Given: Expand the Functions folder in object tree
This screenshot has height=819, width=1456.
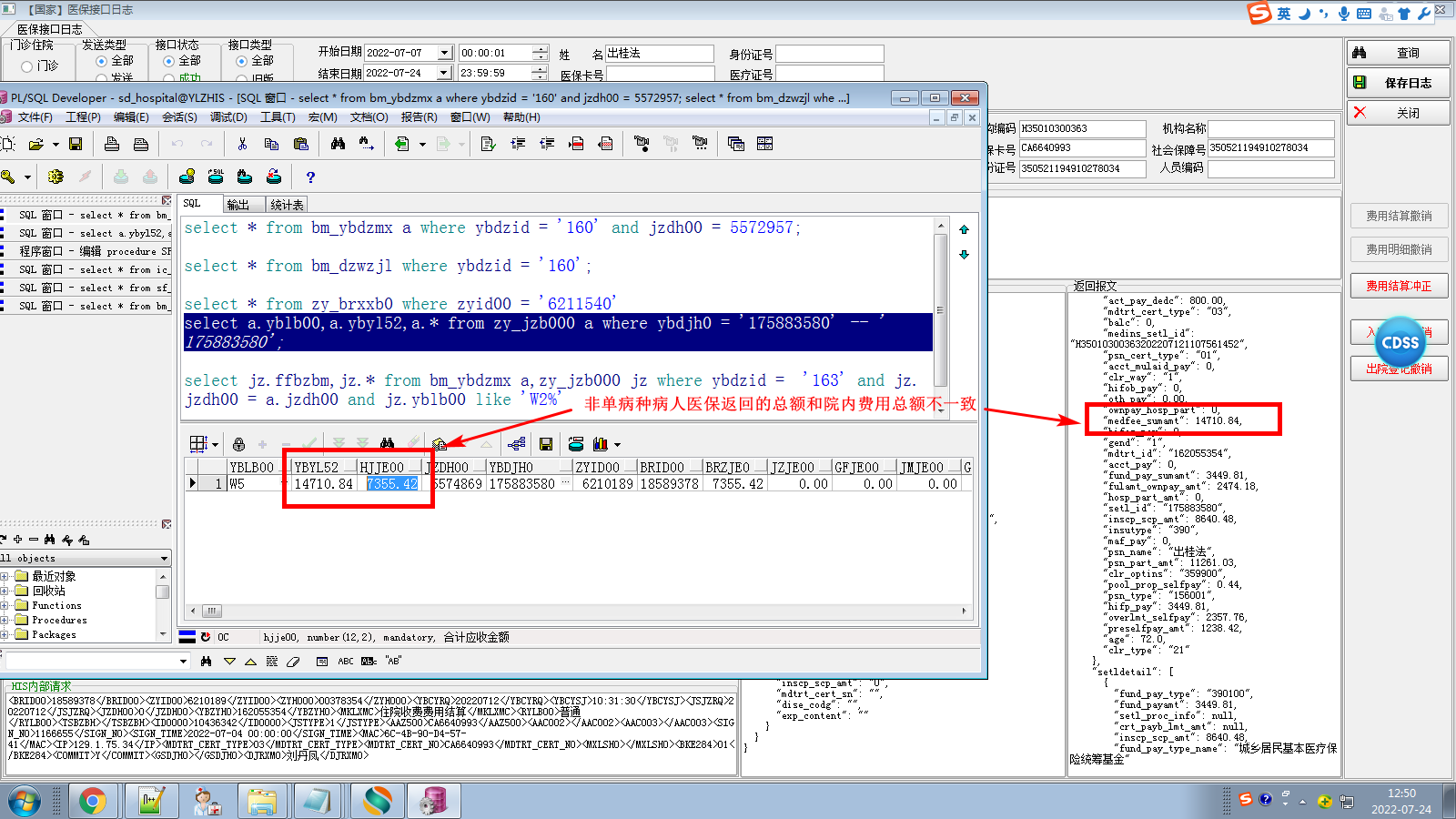Looking at the screenshot, I should point(5,605).
